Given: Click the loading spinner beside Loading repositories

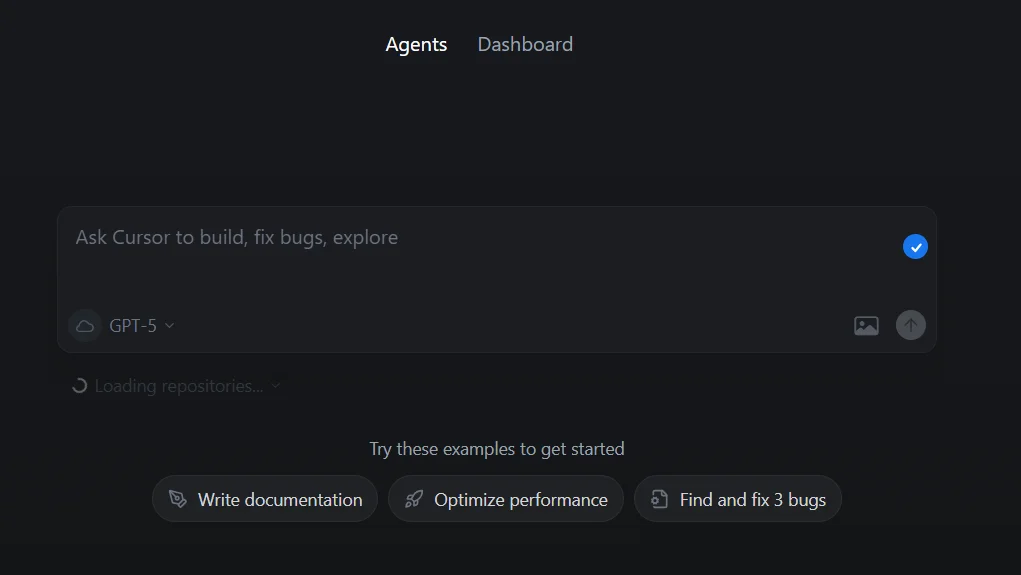Looking at the screenshot, I should 79,386.
